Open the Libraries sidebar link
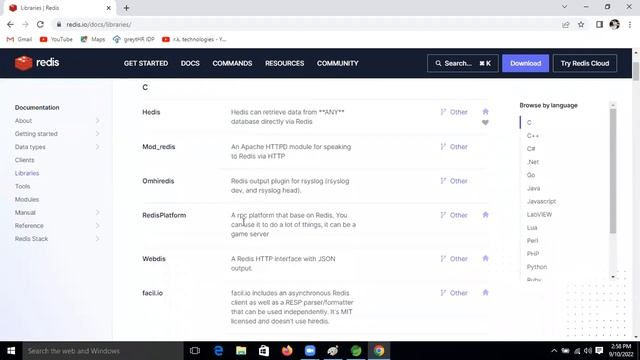This screenshot has height=360, width=640. click(x=27, y=173)
